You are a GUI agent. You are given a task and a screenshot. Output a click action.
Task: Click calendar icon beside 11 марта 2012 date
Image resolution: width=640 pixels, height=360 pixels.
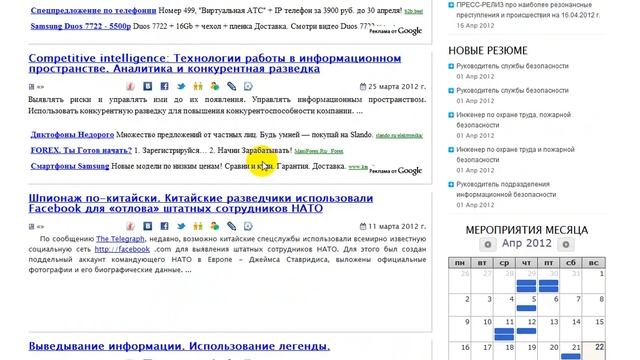point(363,226)
